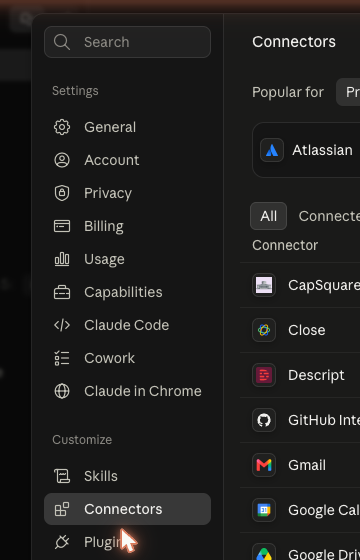Open Claude Code settings label
This screenshot has width=360, height=560.
126,325
